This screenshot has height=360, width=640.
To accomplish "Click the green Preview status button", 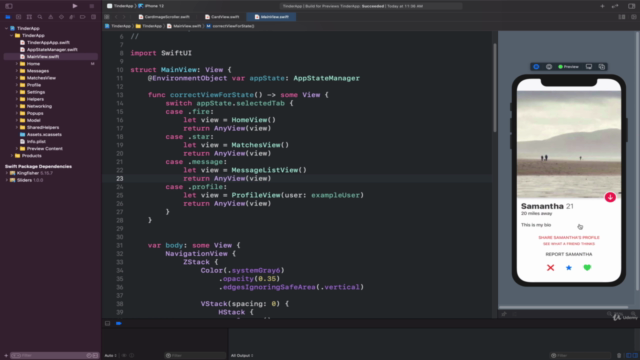I will 569,67.
